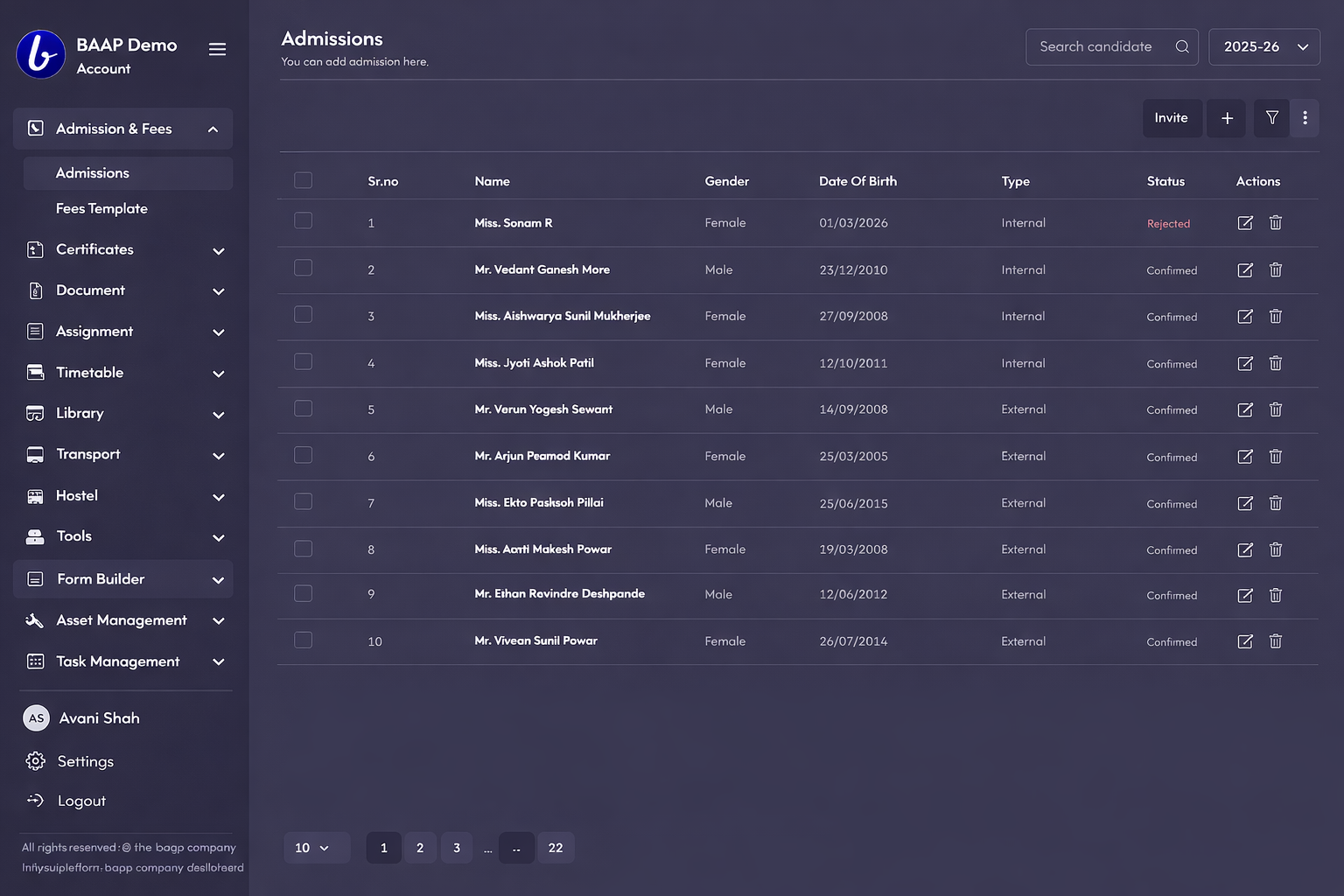Image resolution: width=1344 pixels, height=896 pixels.
Task: Click the edit icon for Miss. Sonam R
Action: [x=1245, y=223]
